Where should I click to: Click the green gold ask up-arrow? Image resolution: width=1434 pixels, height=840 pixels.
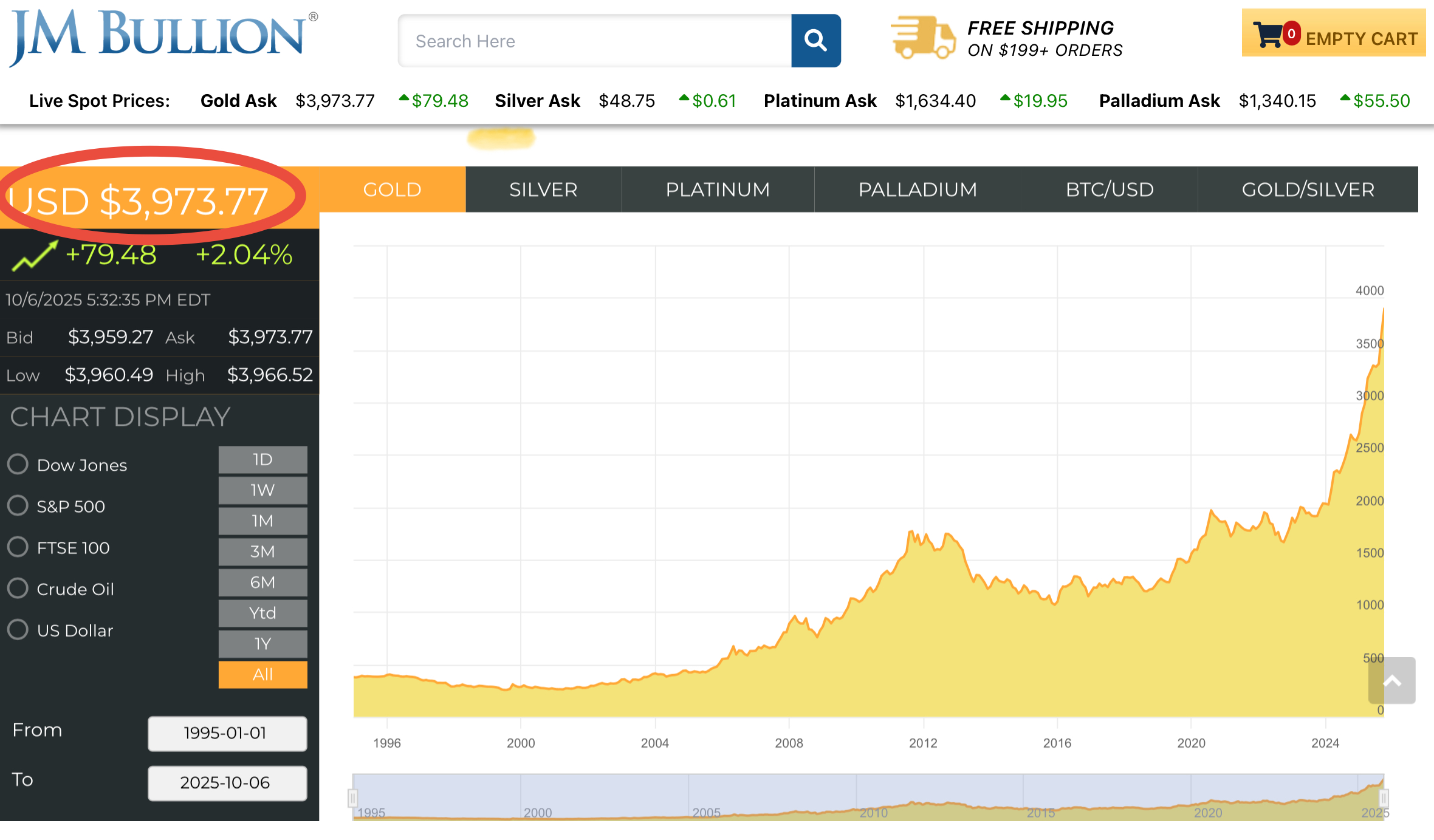403,98
